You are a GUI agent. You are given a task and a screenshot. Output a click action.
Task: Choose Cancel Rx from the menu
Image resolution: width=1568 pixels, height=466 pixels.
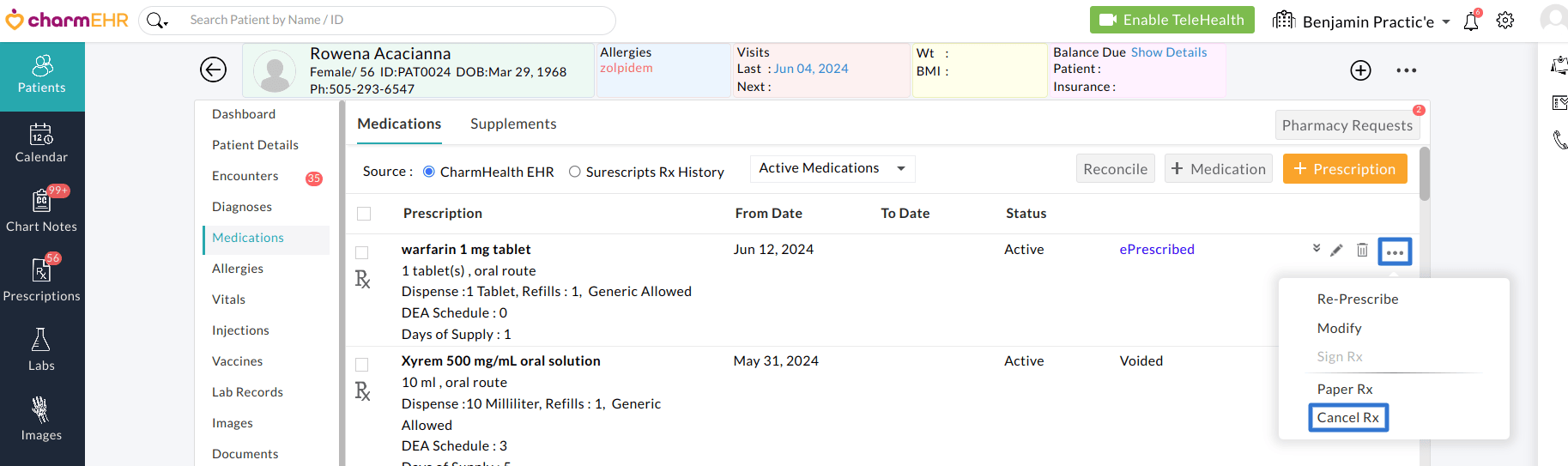point(1348,418)
